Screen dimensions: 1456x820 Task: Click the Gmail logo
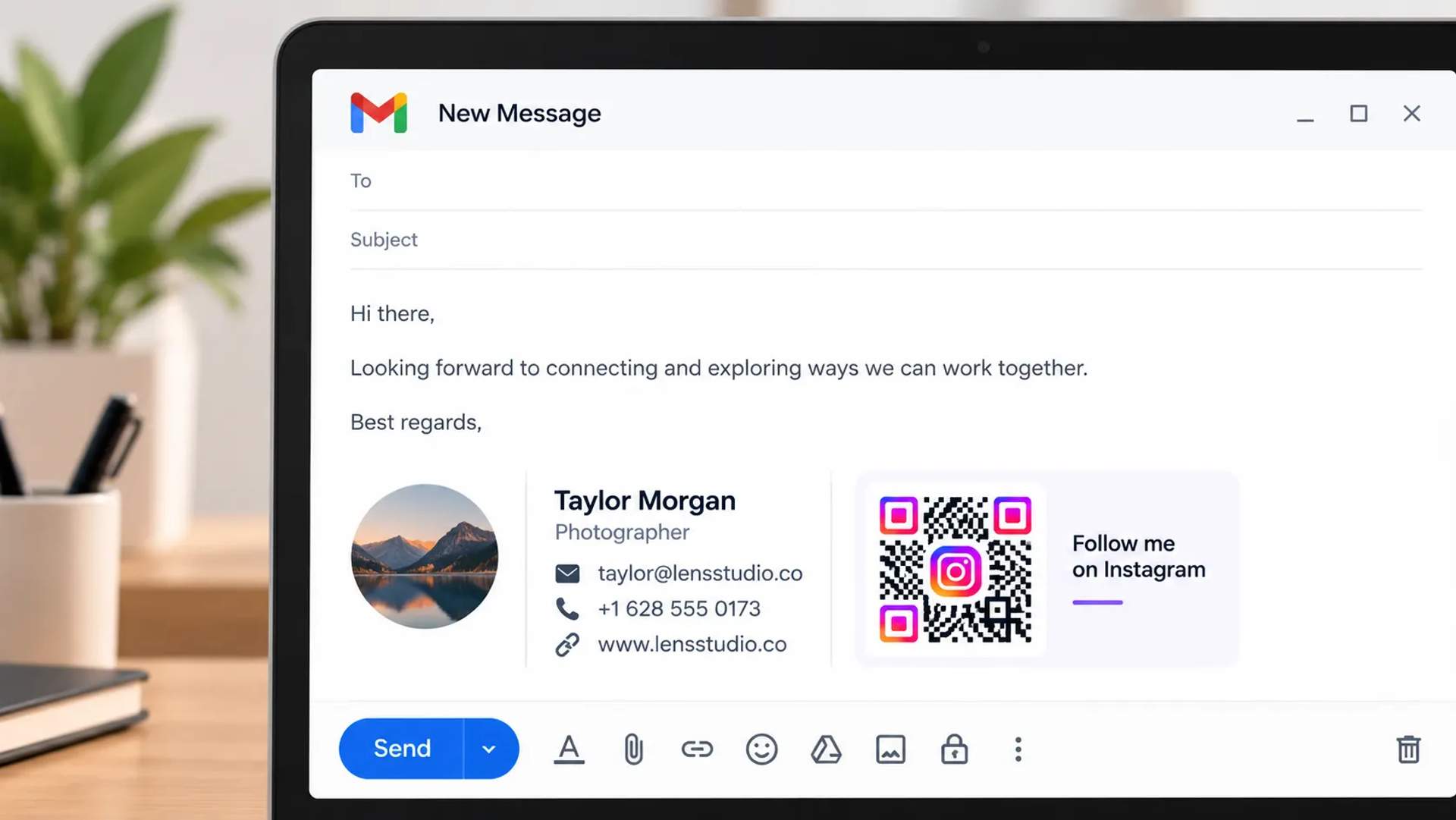pyautogui.click(x=378, y=113)
